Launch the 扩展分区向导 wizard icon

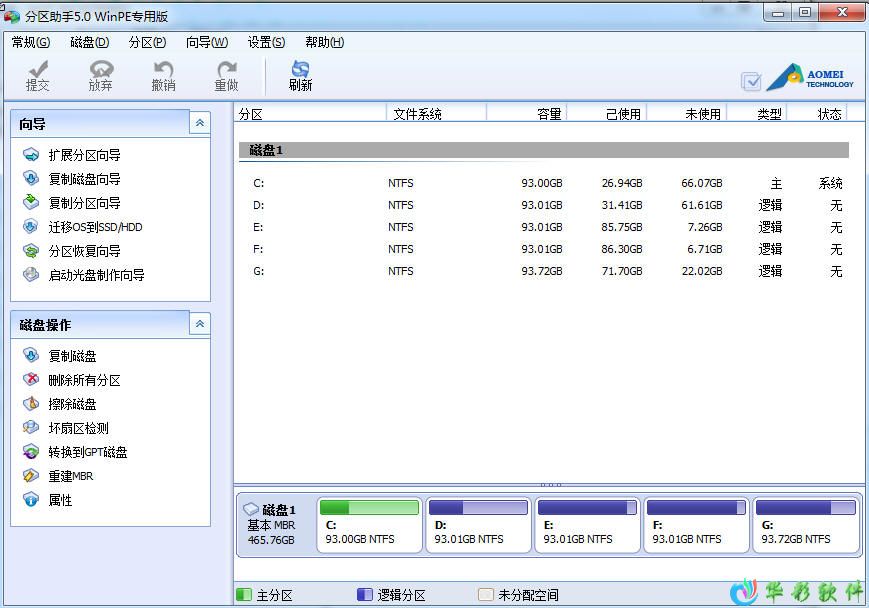coord(32,155)
